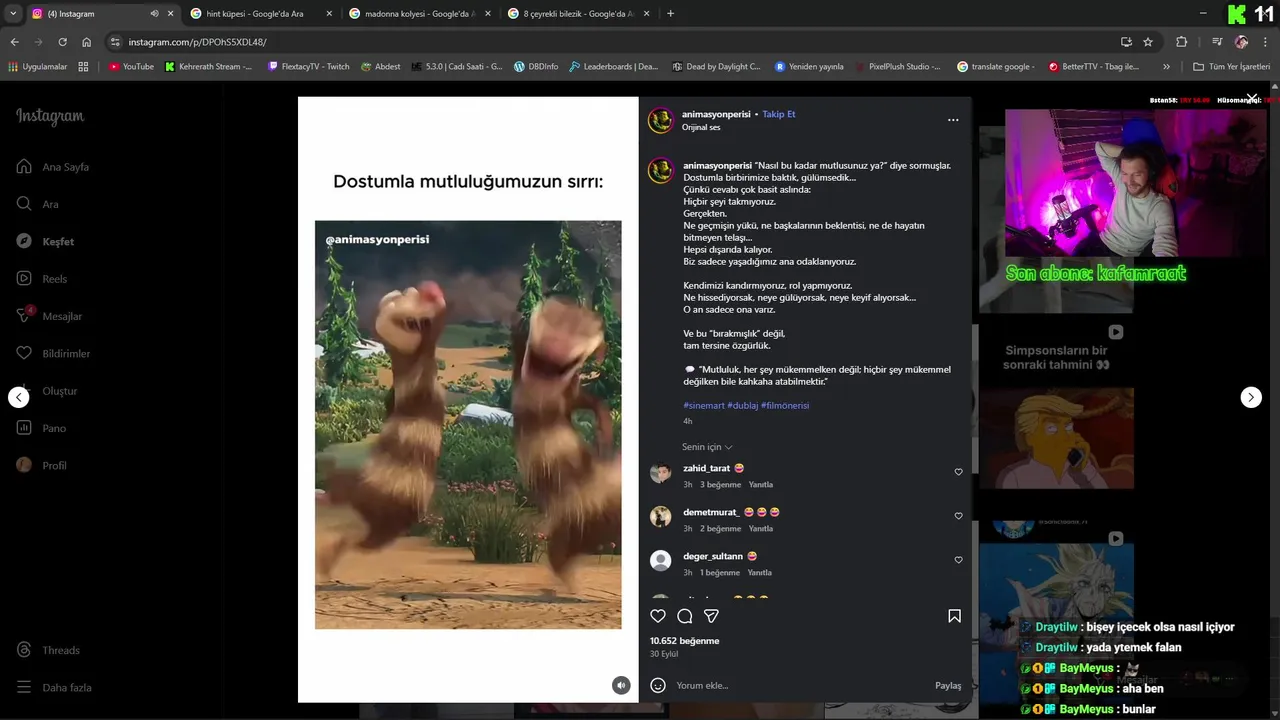Click Paylaş post comment button
Viewport: 1280px width, 720px height.
tap(948, 685)
